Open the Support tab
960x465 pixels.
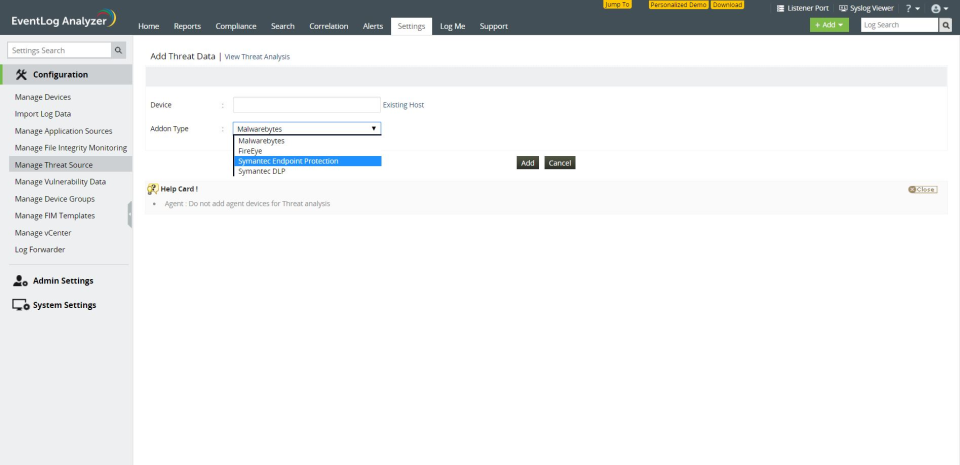coord(493,26)
